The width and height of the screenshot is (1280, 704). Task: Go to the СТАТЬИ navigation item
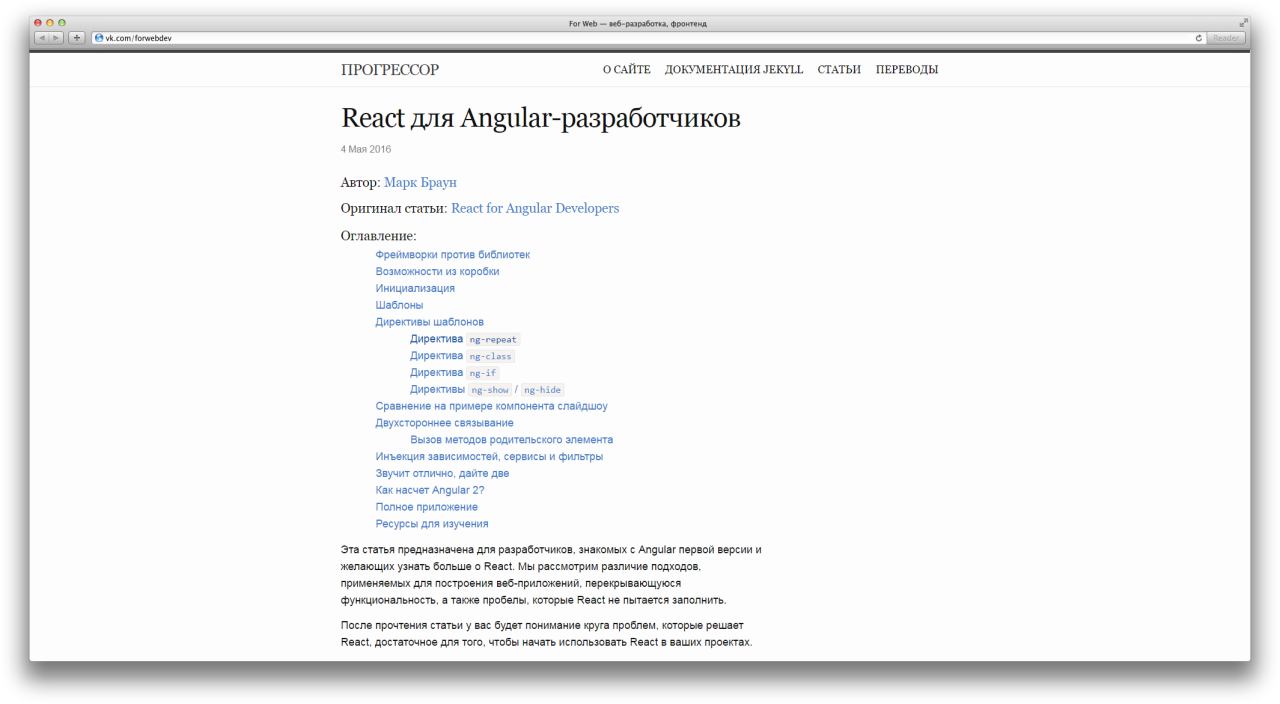pyautogui.click(x=839, y=70)
